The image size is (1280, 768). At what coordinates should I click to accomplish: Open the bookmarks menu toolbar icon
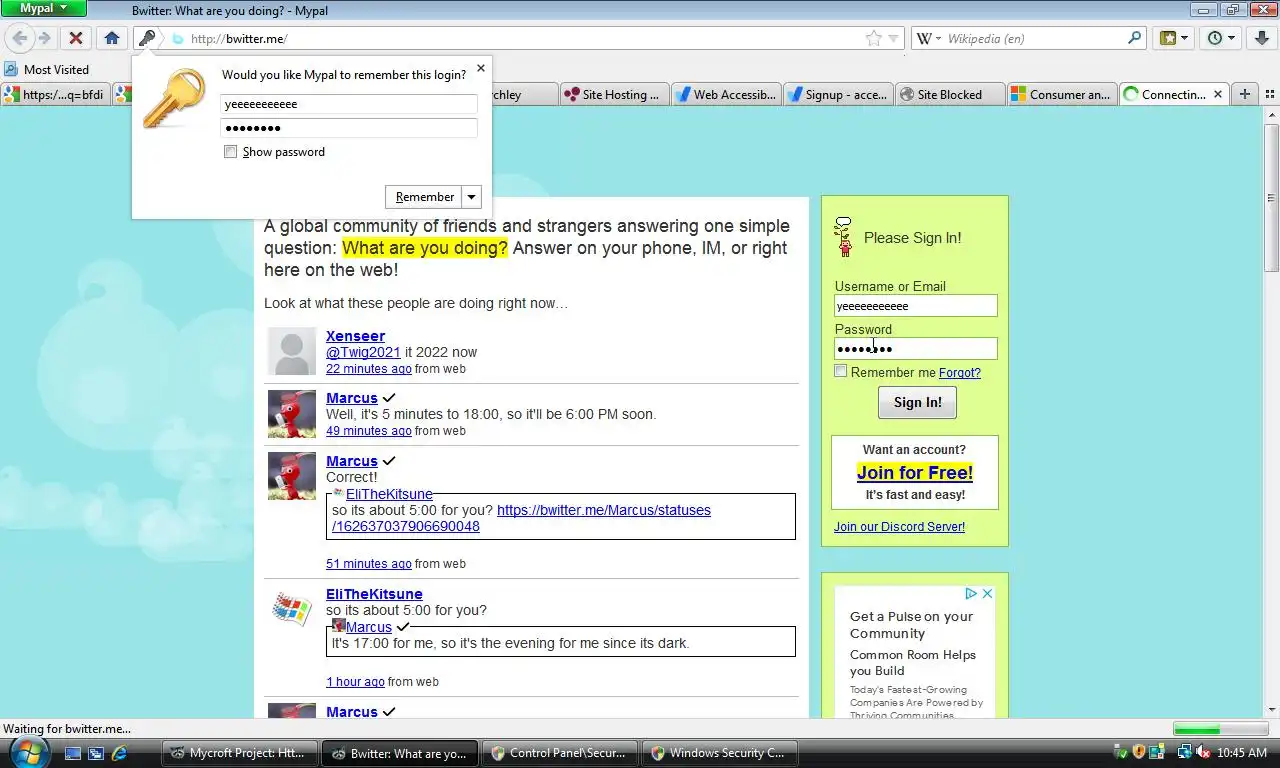pyautogui.click(x=1174, y=38)
